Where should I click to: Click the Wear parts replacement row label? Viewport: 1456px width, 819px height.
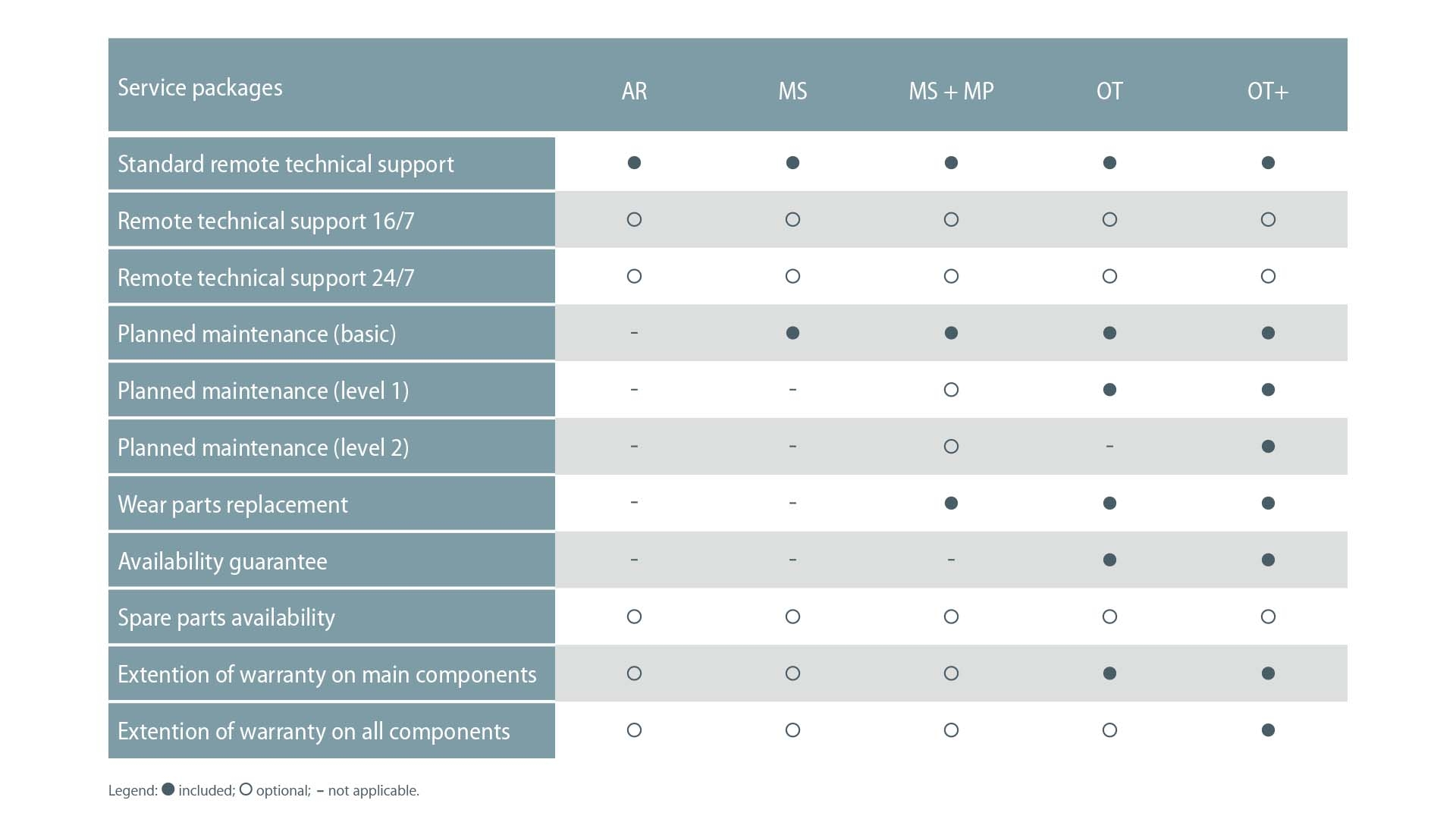(x=233, y=504)
